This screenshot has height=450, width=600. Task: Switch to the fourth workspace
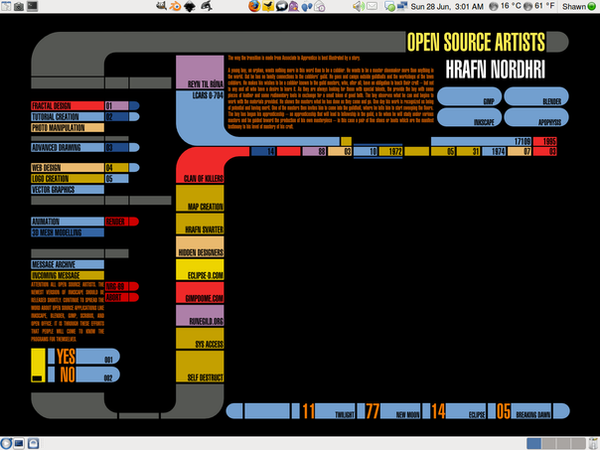(x=579, y=443)
